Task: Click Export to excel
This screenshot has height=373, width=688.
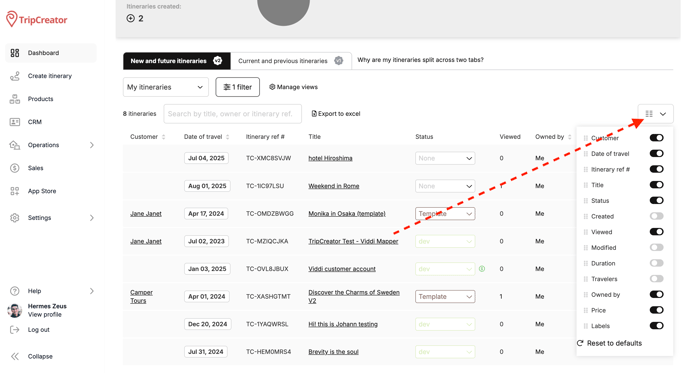Action: (x=336, y=114)
